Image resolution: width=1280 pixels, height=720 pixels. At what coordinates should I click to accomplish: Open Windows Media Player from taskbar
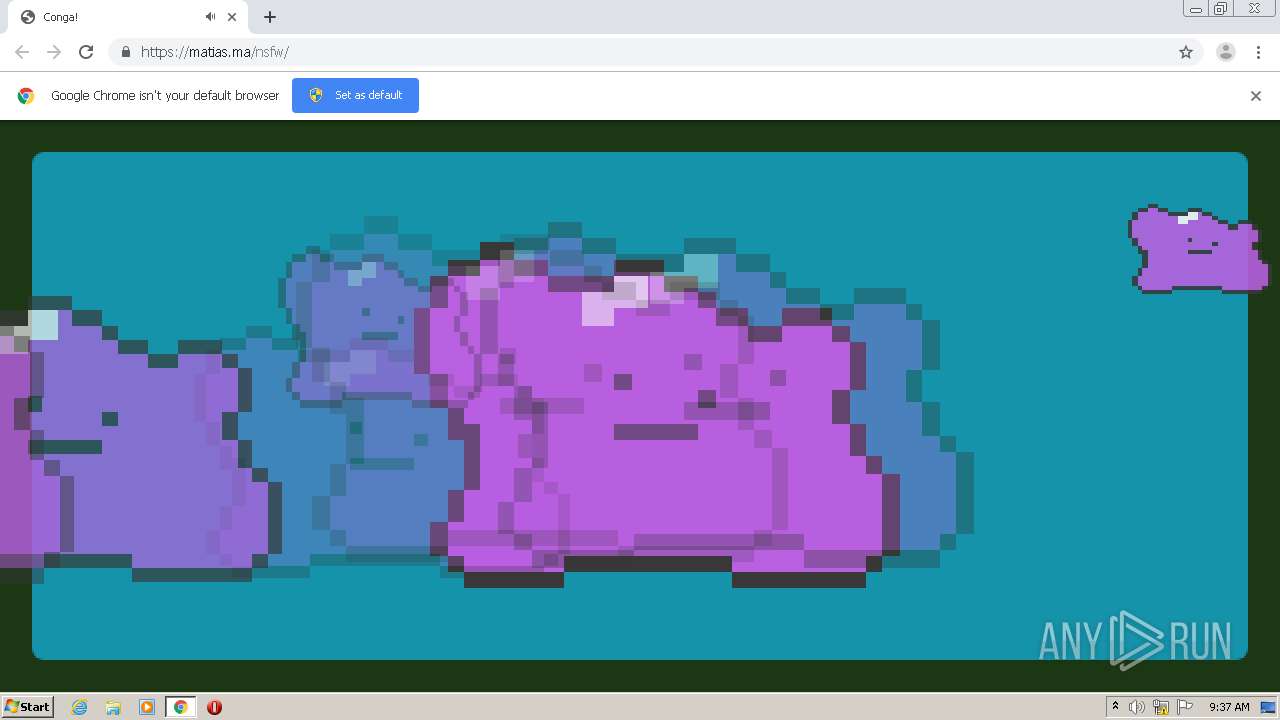pos(146,707)
